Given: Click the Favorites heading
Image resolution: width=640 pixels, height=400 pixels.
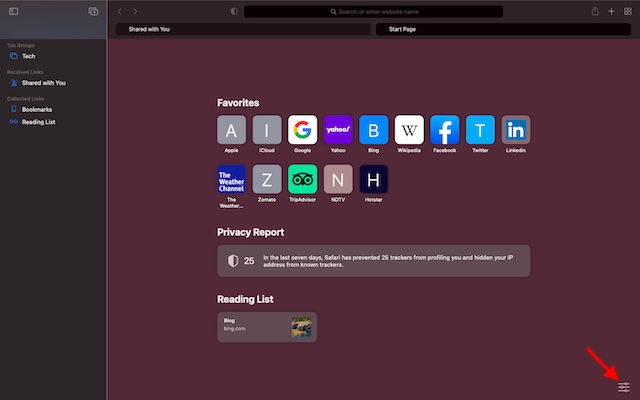Looking at the screenshot, I should click(238, 103).
